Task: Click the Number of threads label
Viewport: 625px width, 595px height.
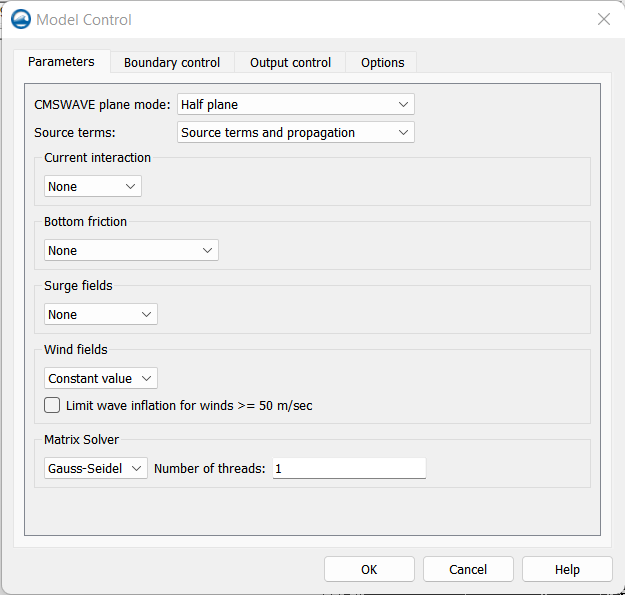Action: (210, 468)
